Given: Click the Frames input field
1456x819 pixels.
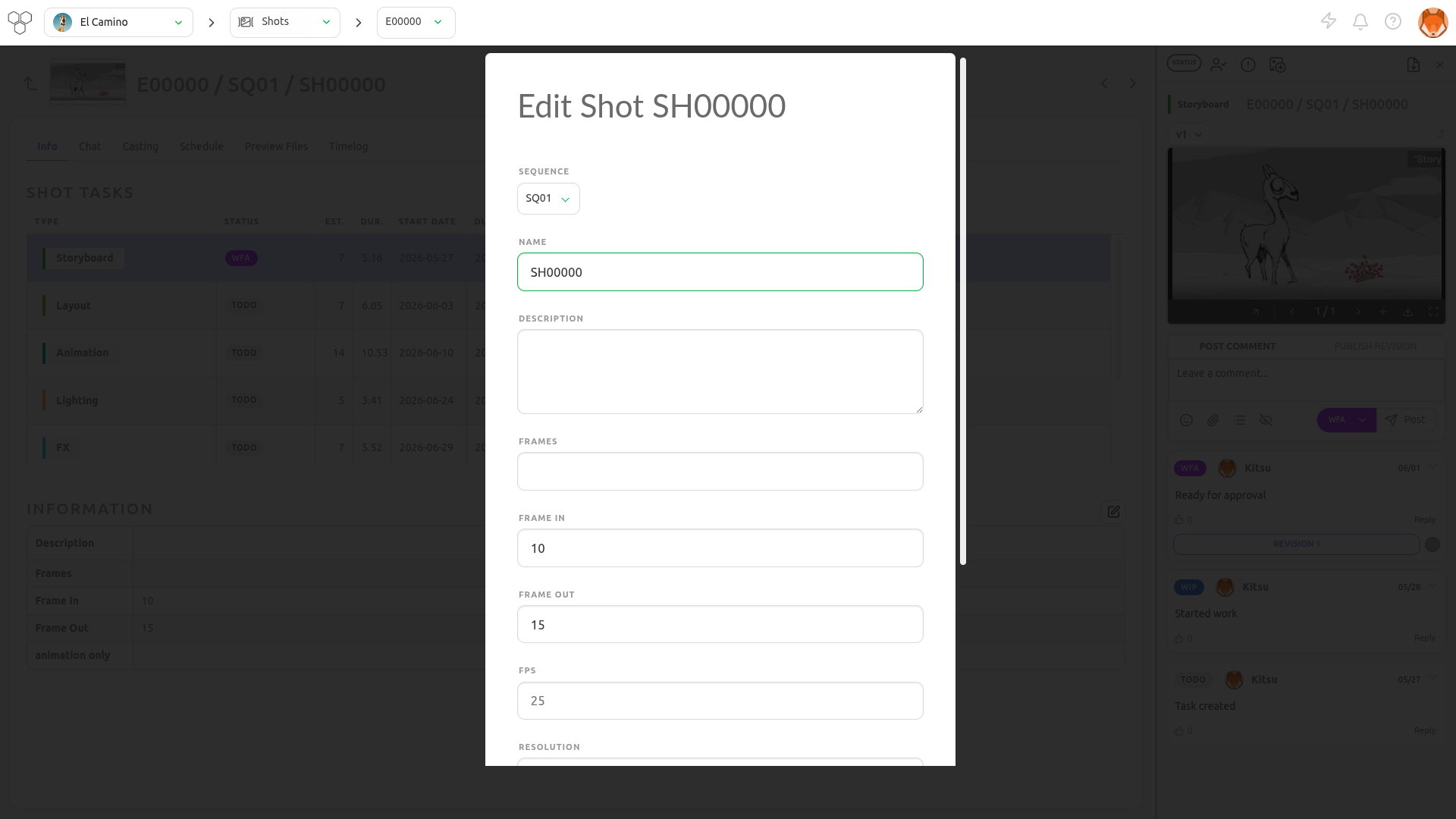Looking at the screenshot, I should point(720,472).
